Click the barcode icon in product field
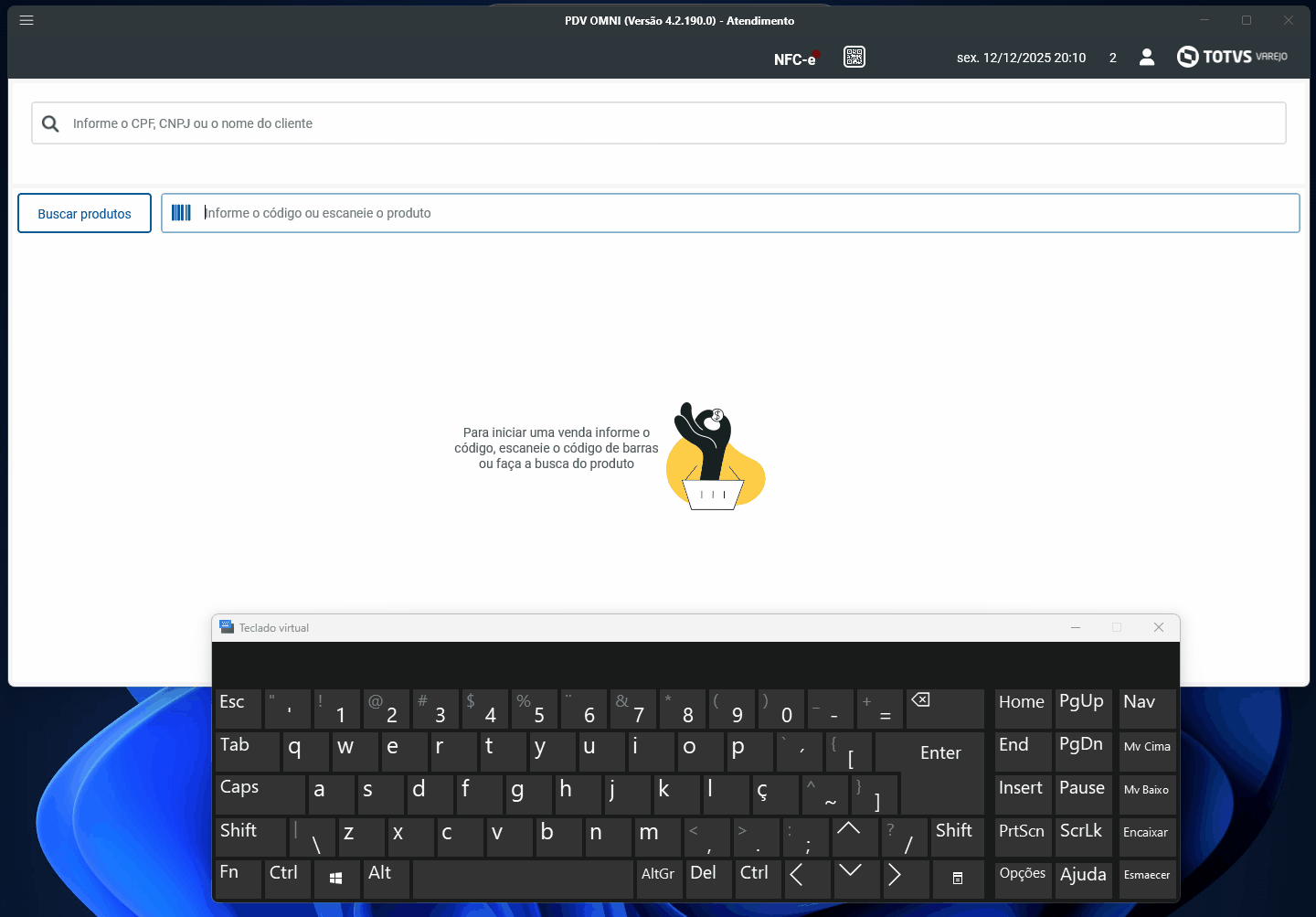 click(x=181, y=213)
